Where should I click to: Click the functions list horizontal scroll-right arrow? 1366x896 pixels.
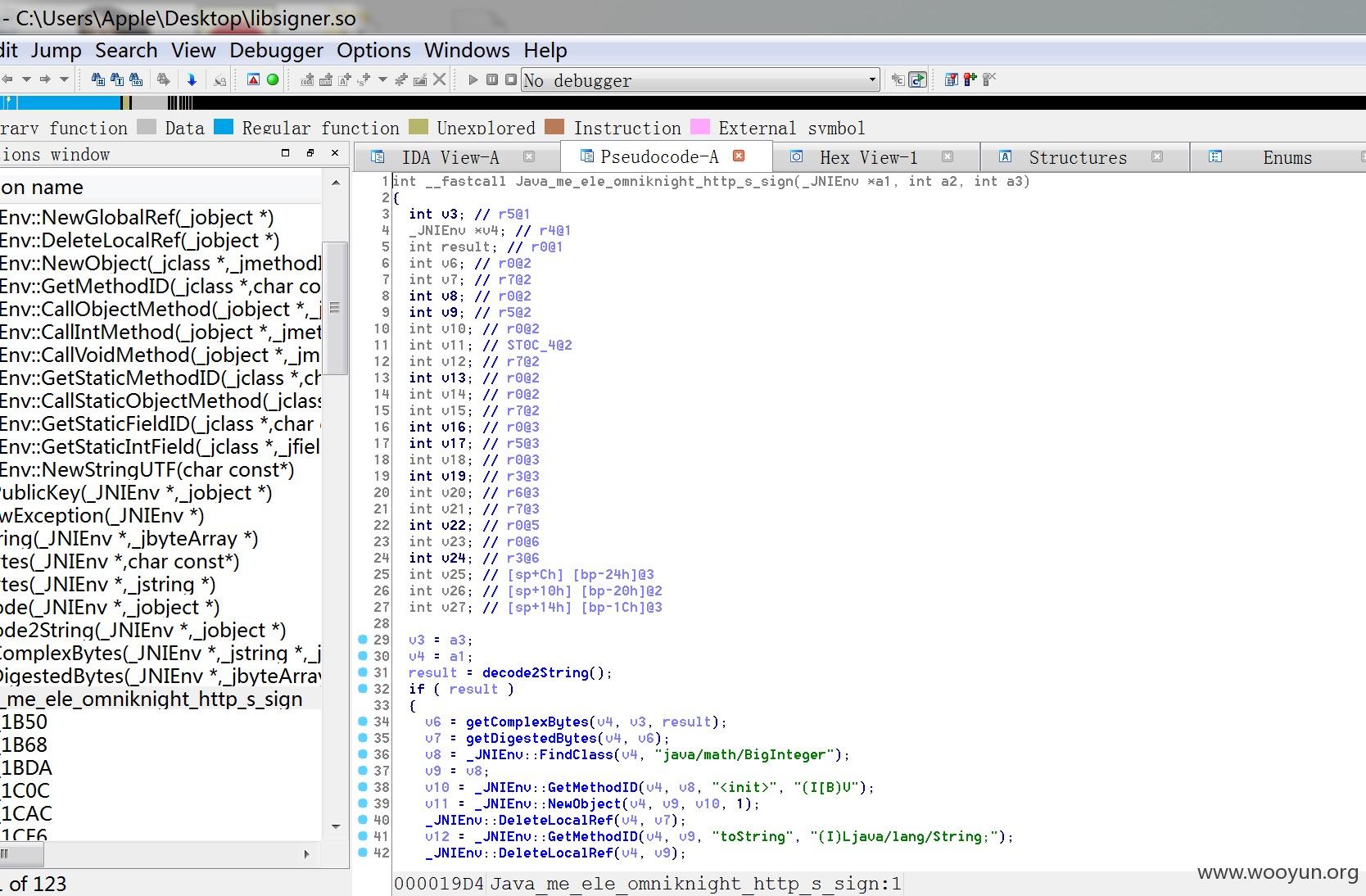click(307, 854)
